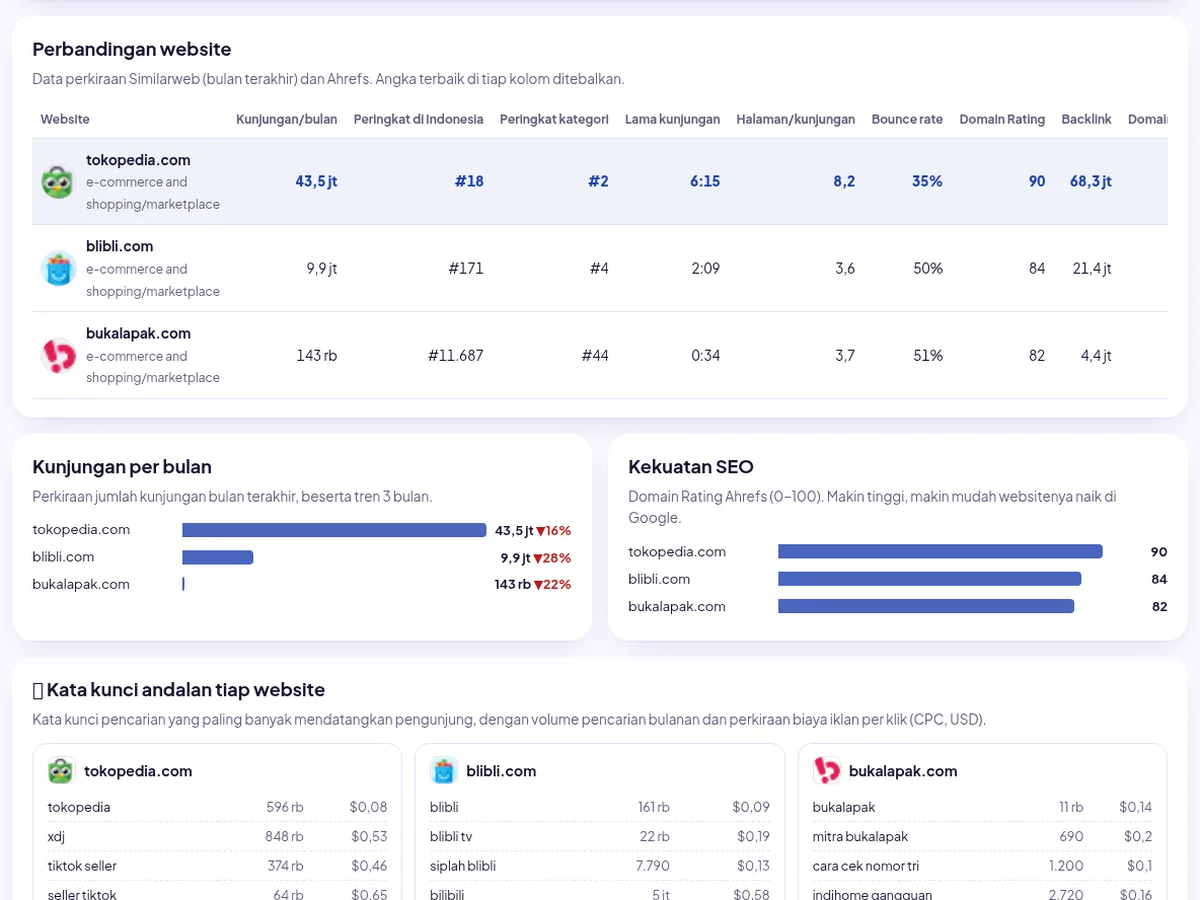Image resolution: width=1200 pixels, height=900 pixels.
Task: Click the "#171" rank cell for blibli.com
Action: coord(466,268)
